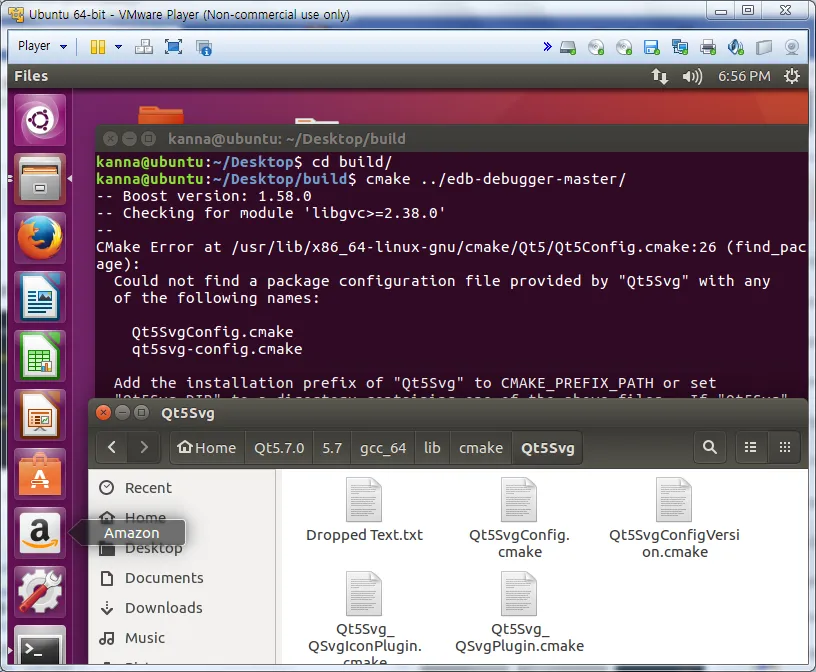Switch Files to list view
Screen dimensions: 816x672
[x=750, y=447]
